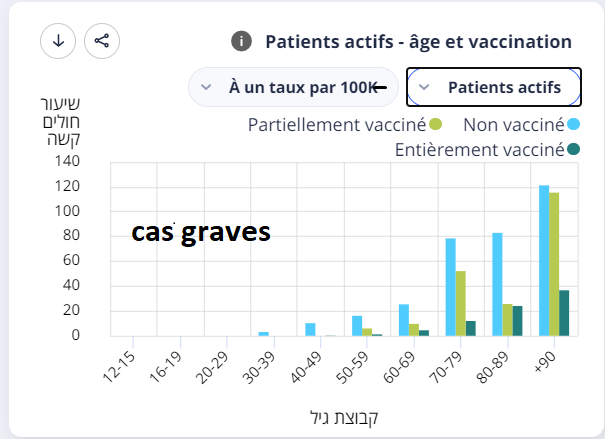605x439 pixels.
Task: Click the yellow-green Partiellement vacciné legend dot
Action: 435,125
